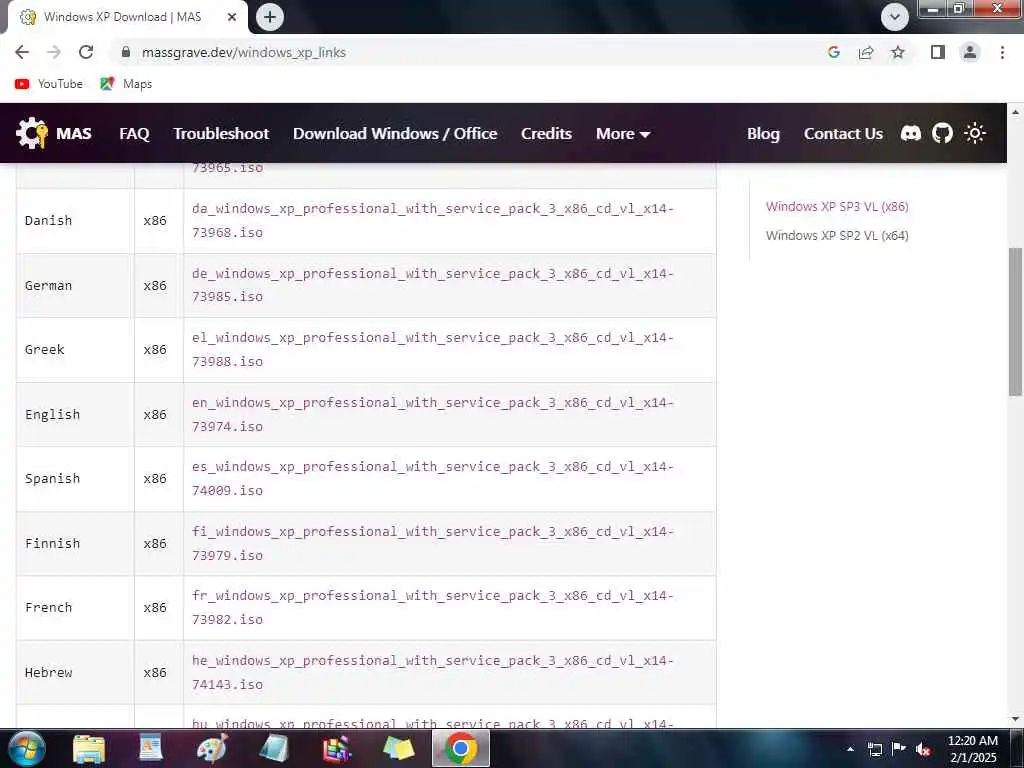Close the Windows XP Download tab
This screenshot has height=768, width=1024.
(x=232, y=17)
